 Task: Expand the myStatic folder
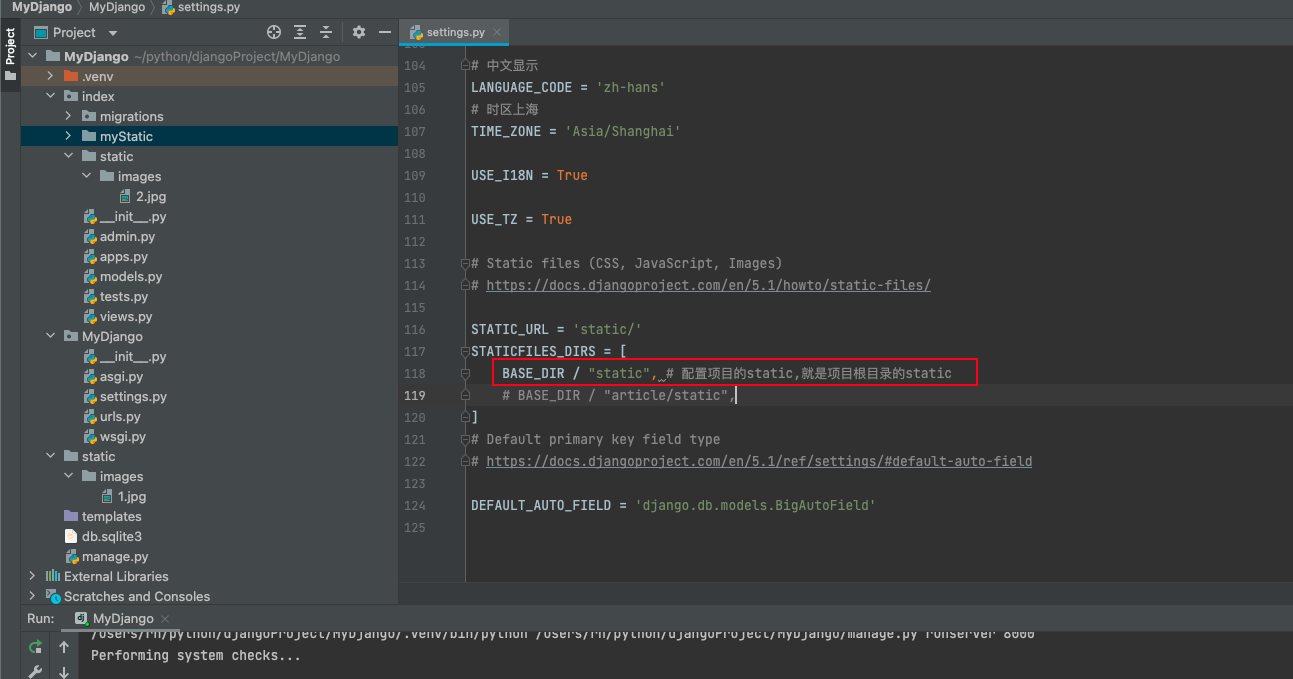pos(69,136)
